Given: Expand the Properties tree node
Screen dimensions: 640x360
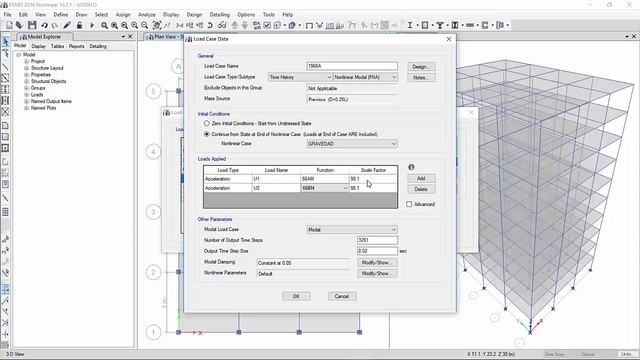Looking at the screenshot, I should (27, 75).
